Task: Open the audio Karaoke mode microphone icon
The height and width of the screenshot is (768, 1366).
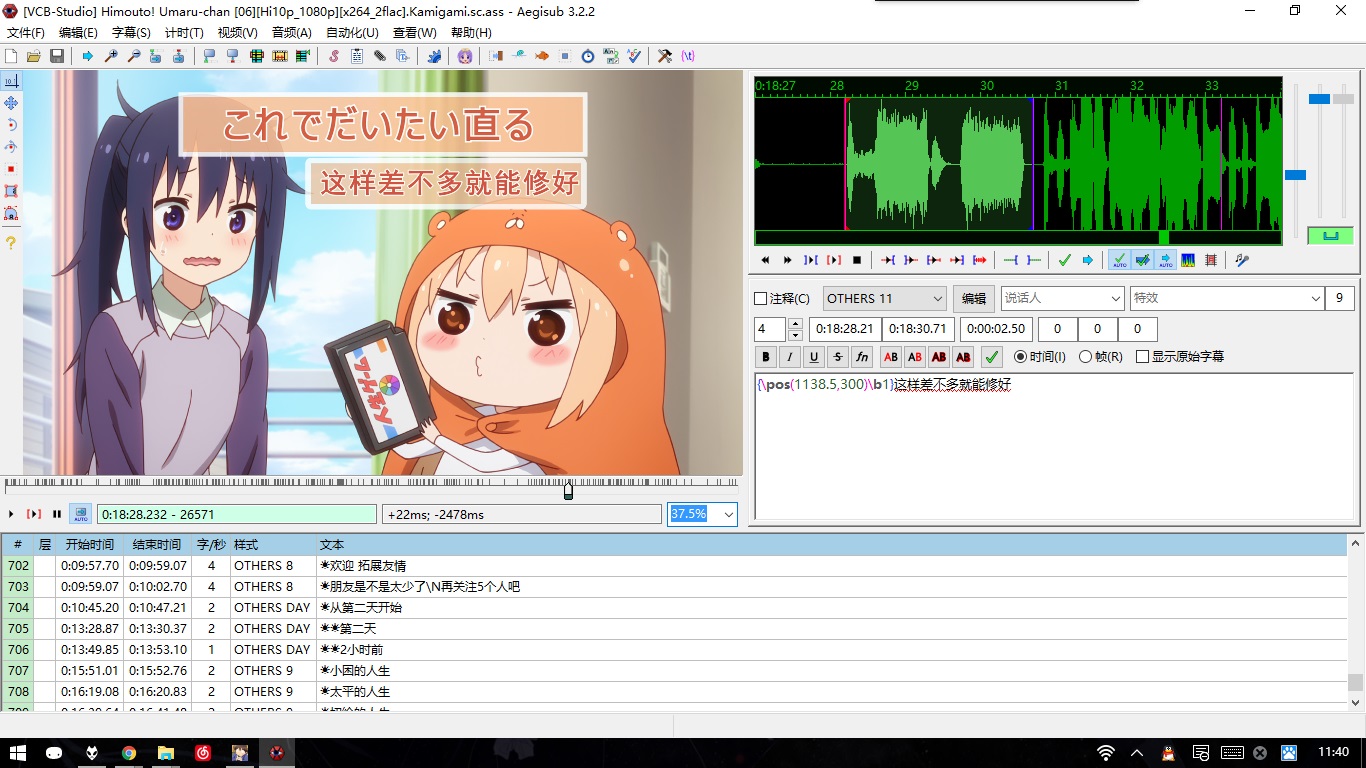Action: 1241,260
